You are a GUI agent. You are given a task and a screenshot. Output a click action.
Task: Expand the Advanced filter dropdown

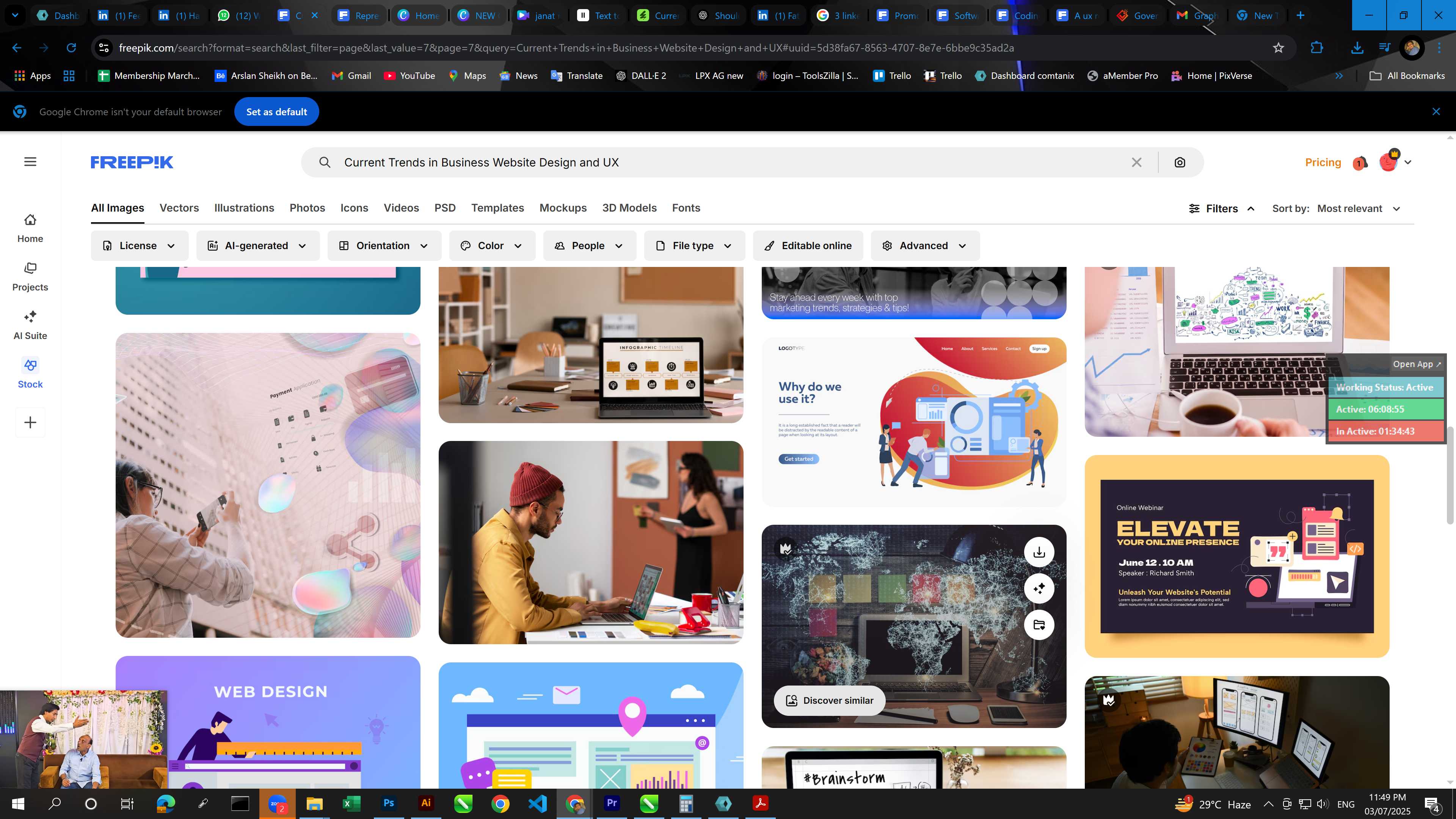tap(925, 245)
